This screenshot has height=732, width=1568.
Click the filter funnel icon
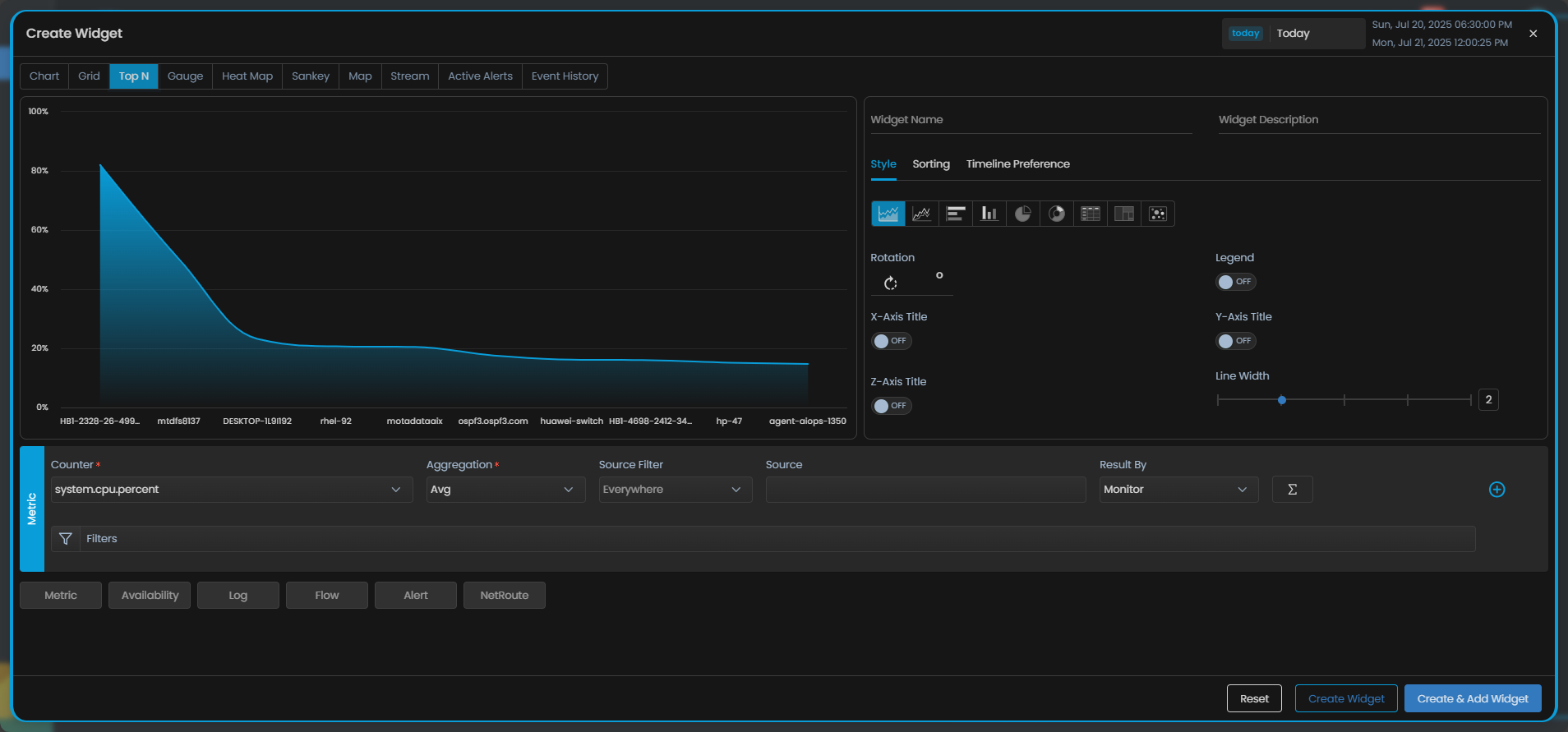(66, 539)
